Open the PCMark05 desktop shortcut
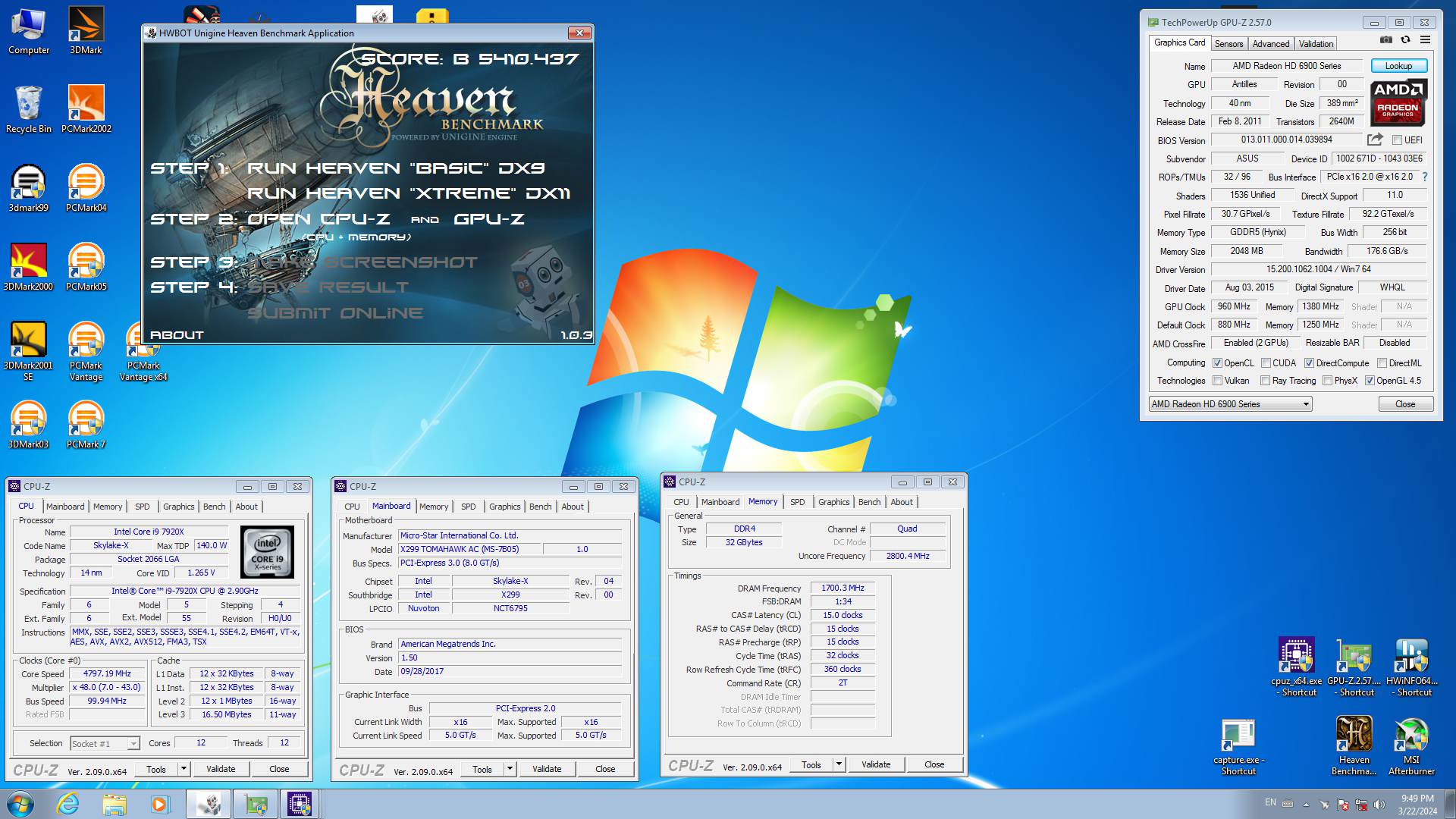The height and width of the screenshot is (819, 1456). 86,268
